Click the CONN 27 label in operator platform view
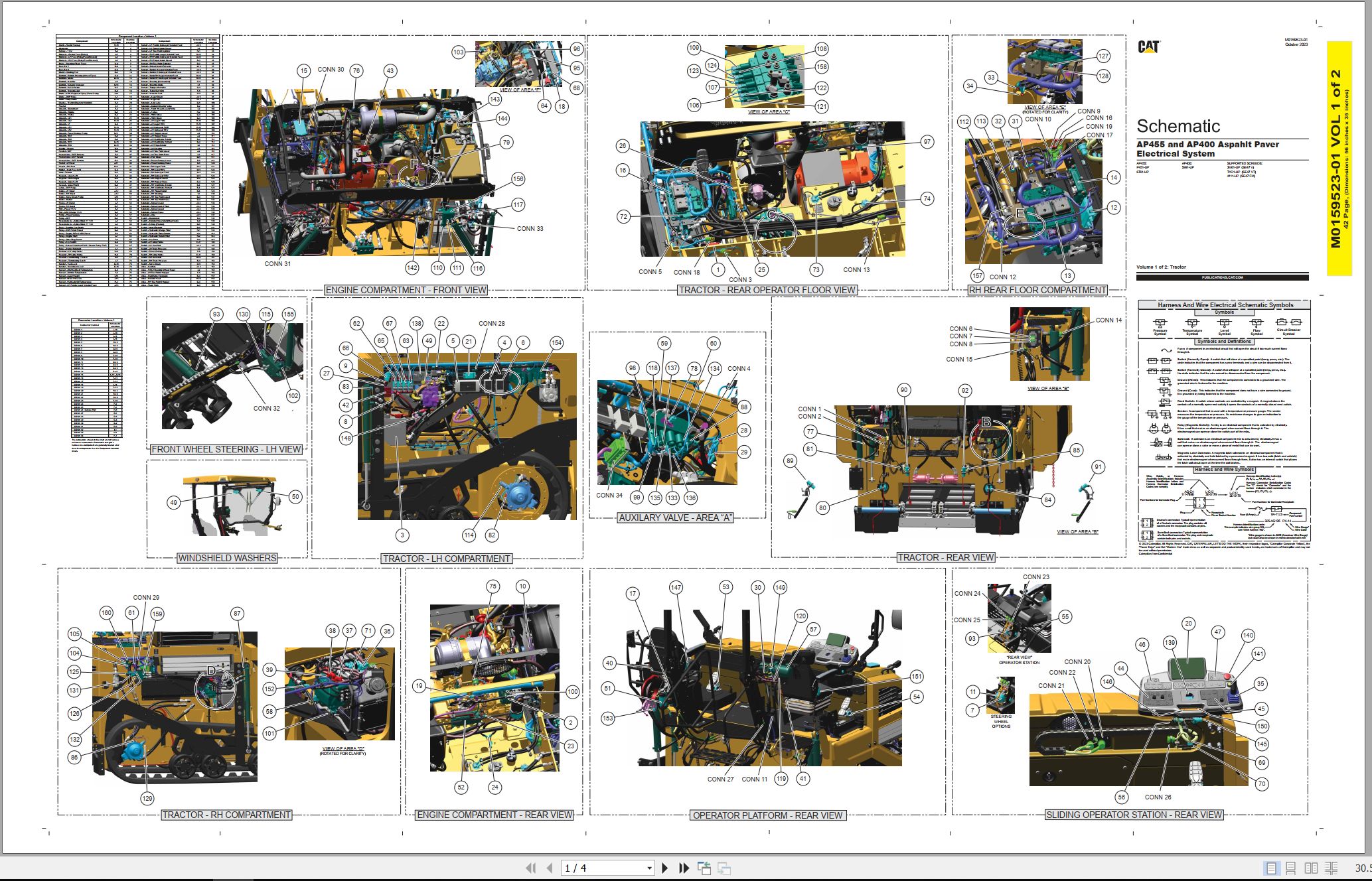 pyautogui.click(x=721, y=779)
